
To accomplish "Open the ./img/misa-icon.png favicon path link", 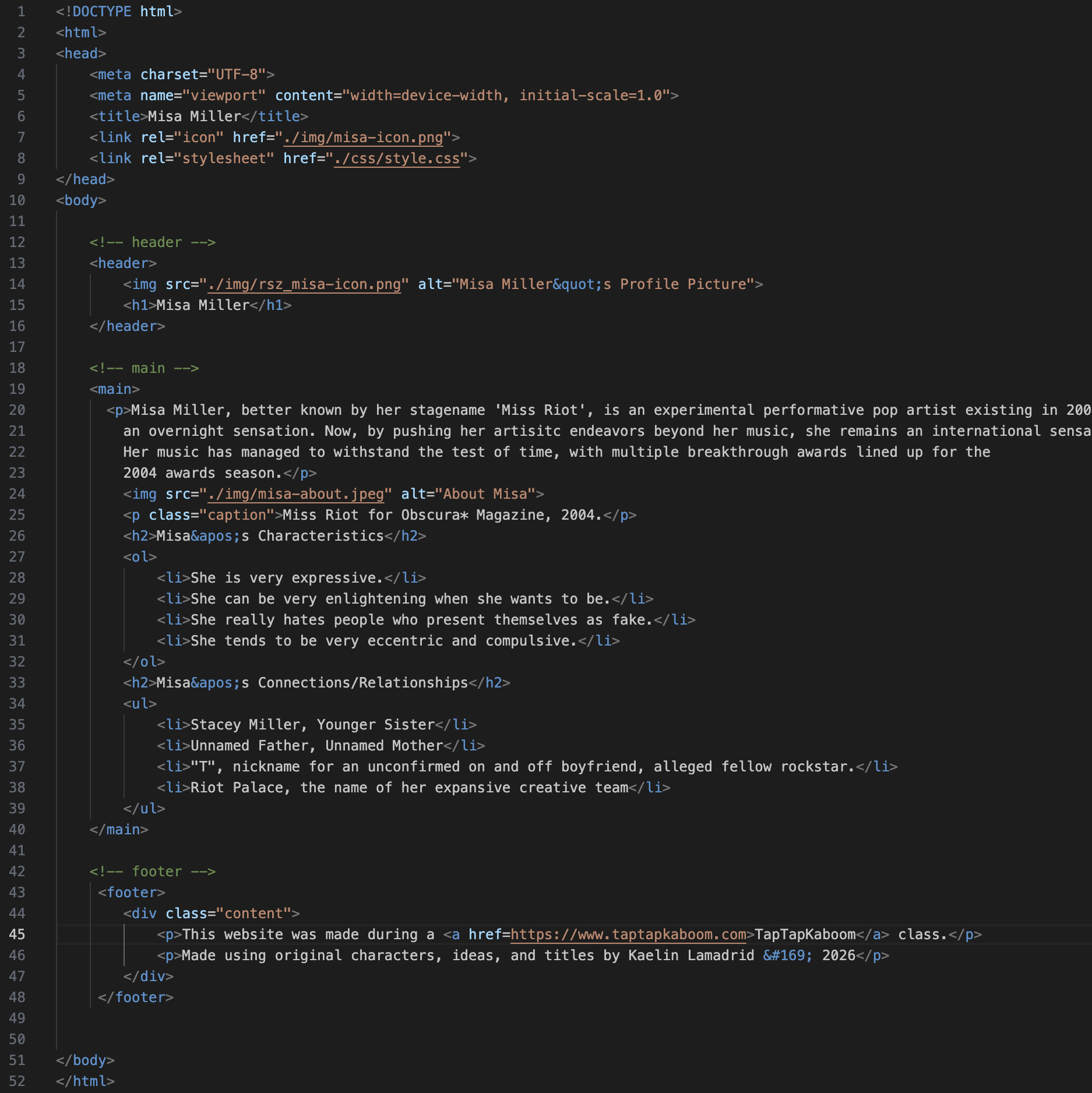I will point(363,137).
